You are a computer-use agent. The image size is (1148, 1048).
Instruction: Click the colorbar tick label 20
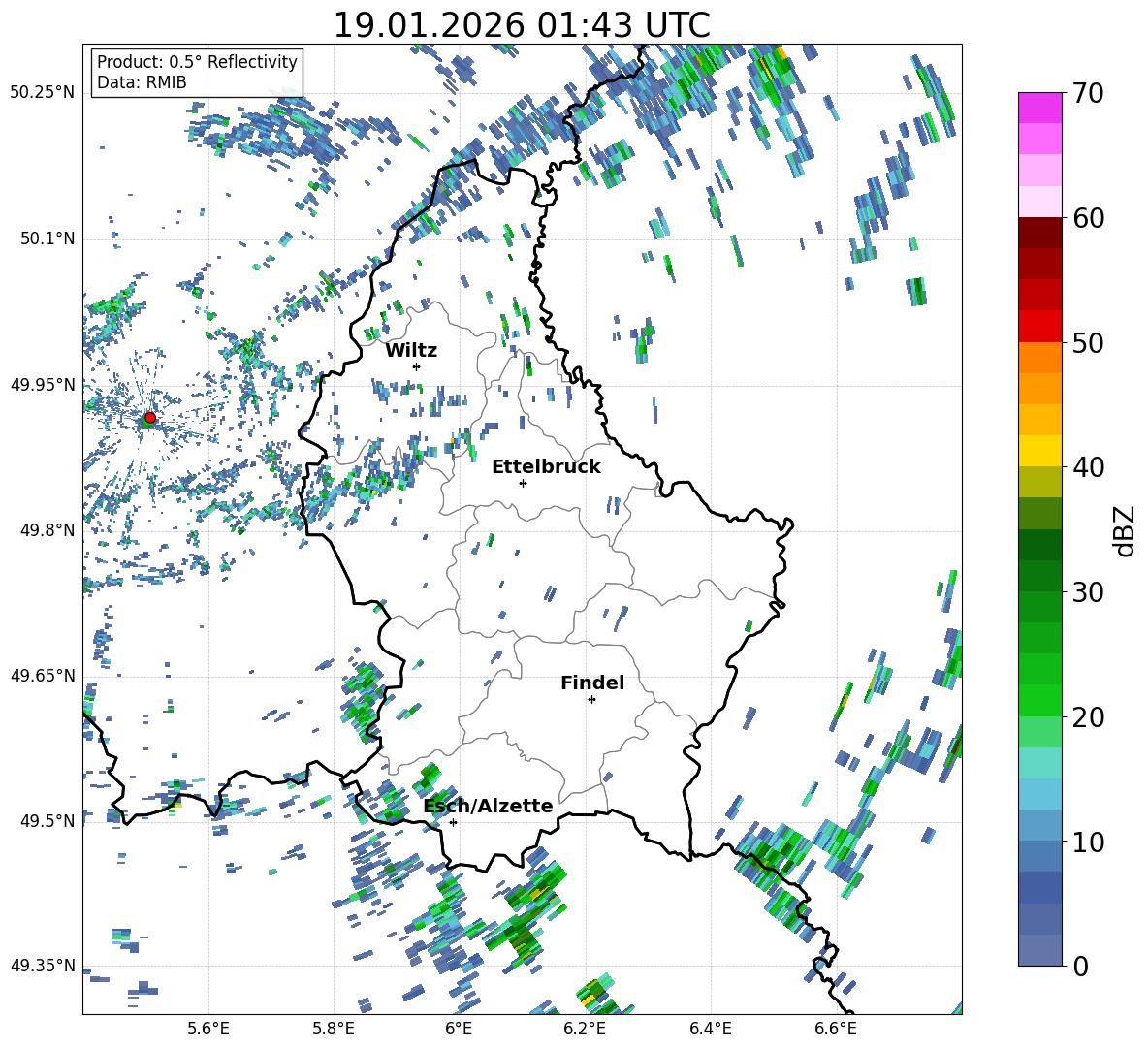[1087, 717]
